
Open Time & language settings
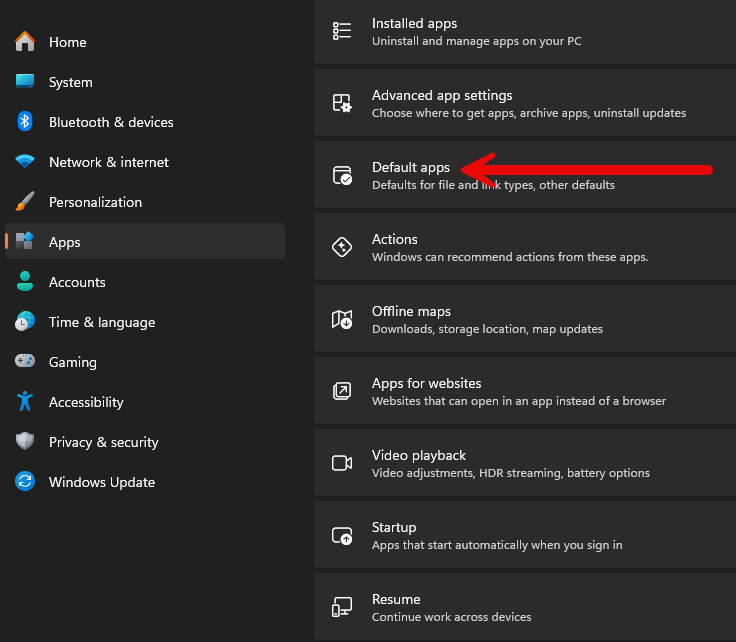(101, 322)
